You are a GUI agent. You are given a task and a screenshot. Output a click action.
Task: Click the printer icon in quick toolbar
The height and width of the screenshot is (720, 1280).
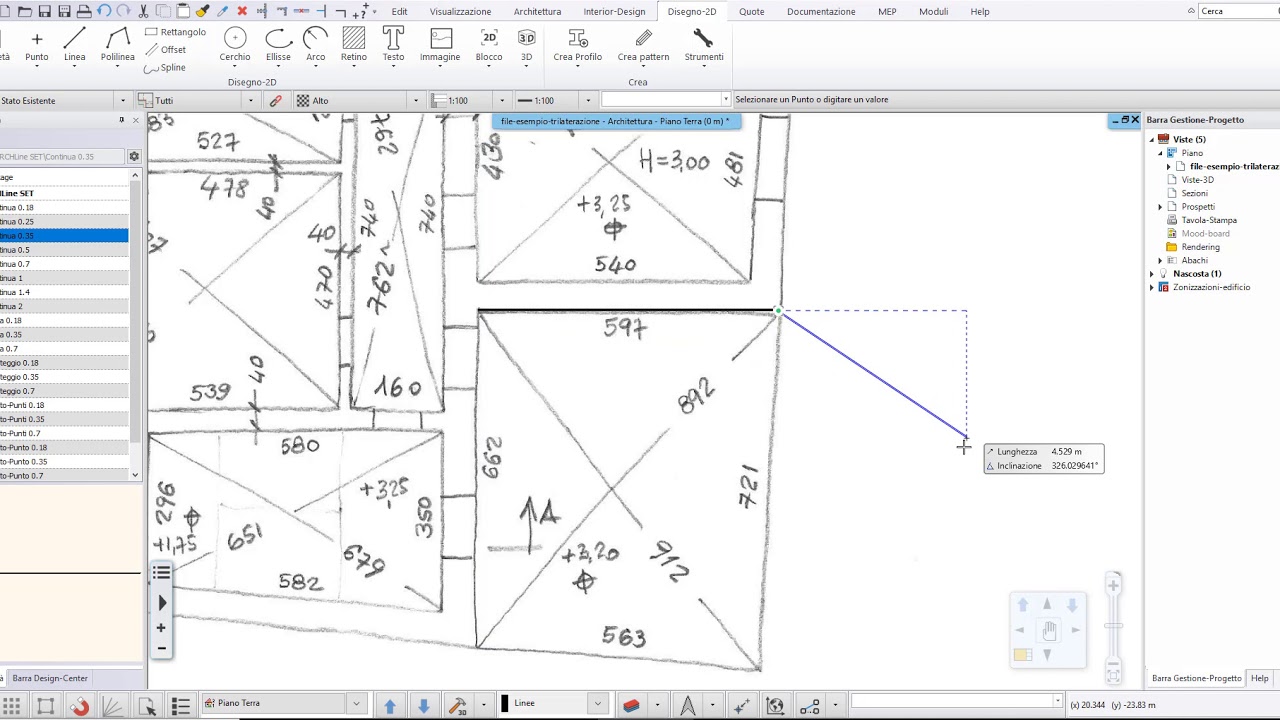click(x=84, y=11)
